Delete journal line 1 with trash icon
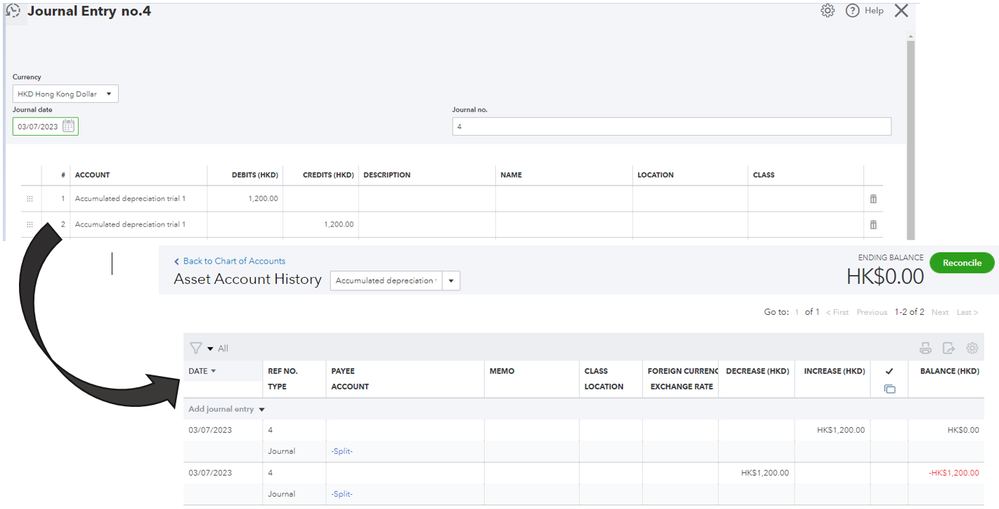 click(873, 199)
